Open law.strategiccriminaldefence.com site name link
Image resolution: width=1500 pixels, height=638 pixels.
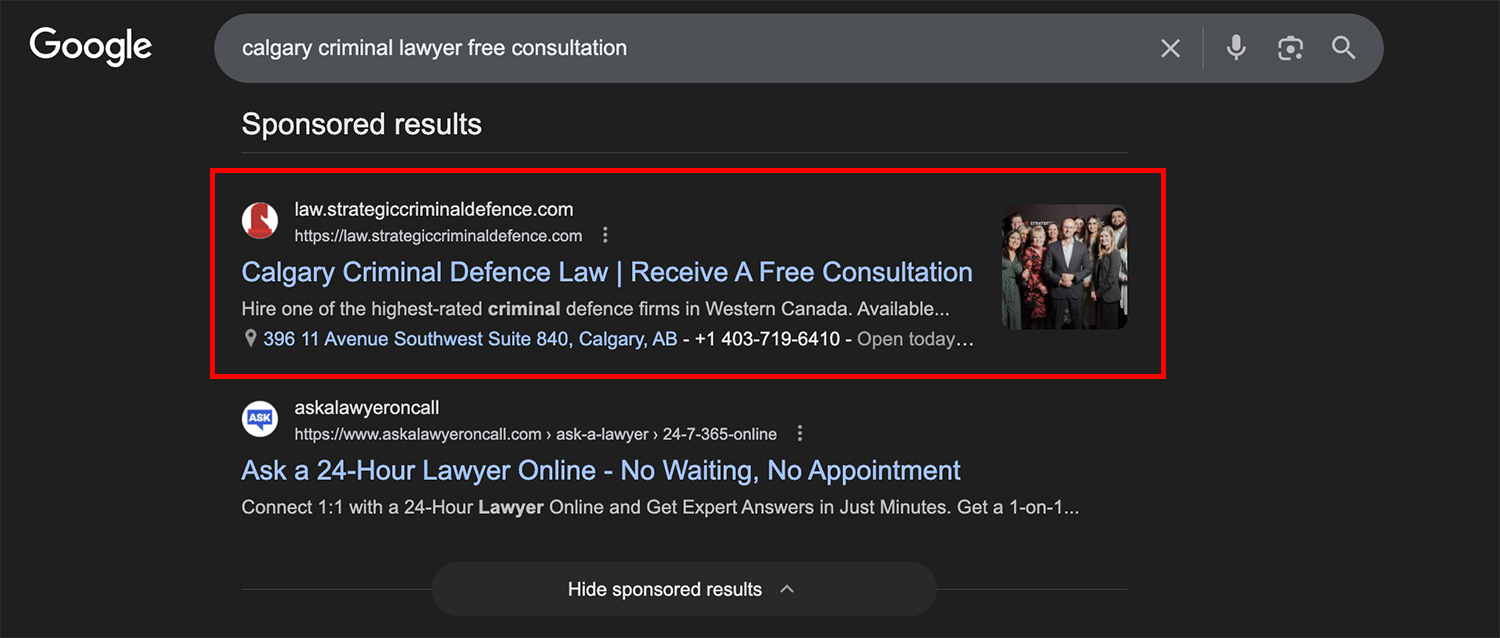point(433,210)
